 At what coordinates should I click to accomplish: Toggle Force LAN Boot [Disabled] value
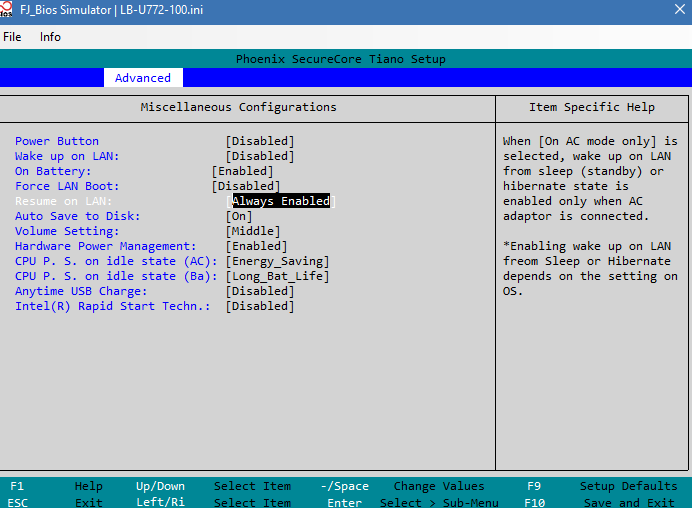246,186
